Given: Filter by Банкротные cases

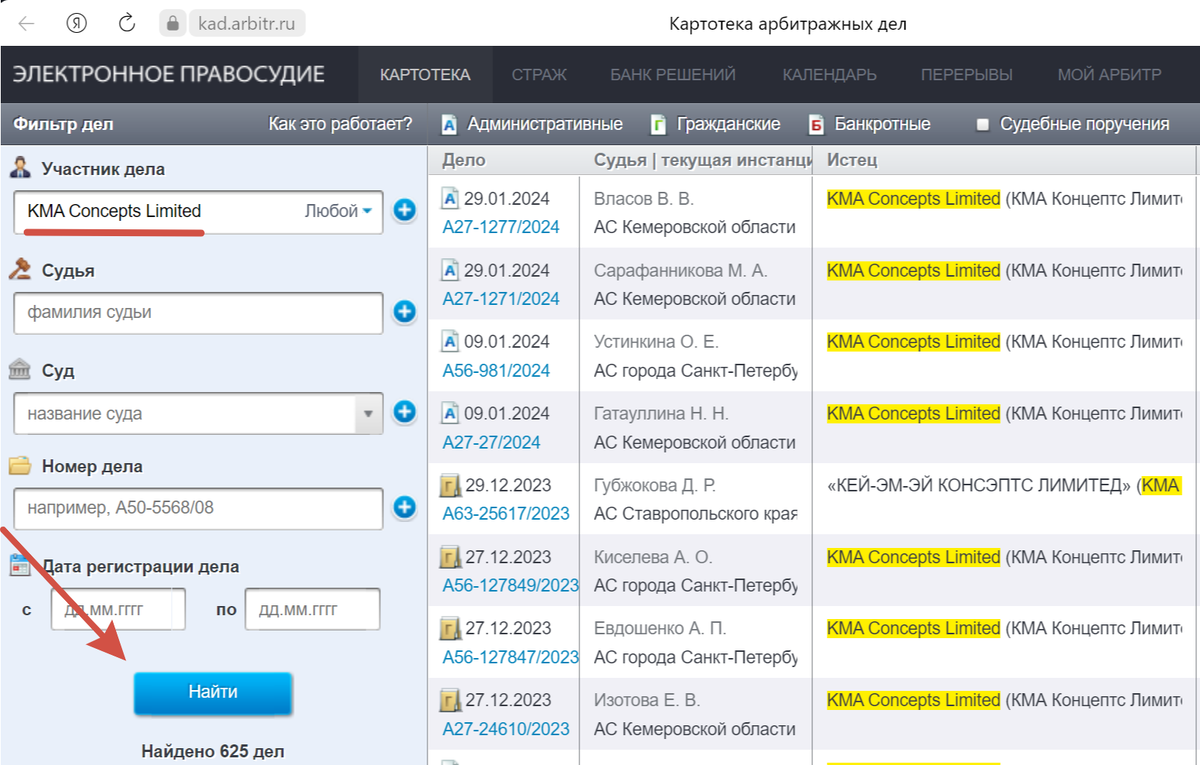Looking at the screenshot, I should [x=882, y=125].
